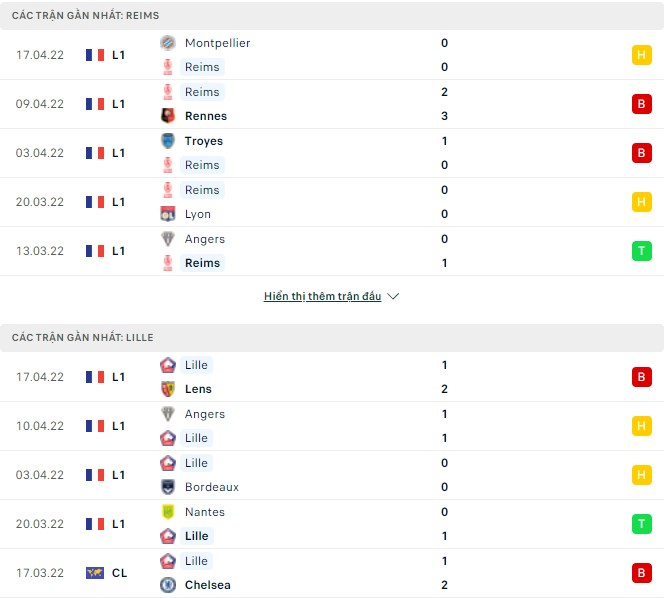Click the Montpellier club crest icon

[168, 43]
